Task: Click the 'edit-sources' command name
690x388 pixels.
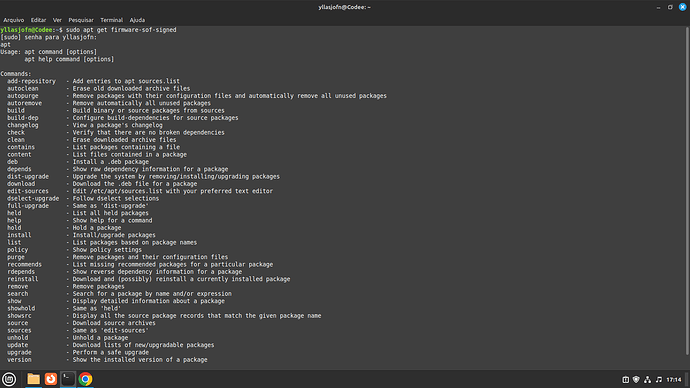Action: coord(28,191)
